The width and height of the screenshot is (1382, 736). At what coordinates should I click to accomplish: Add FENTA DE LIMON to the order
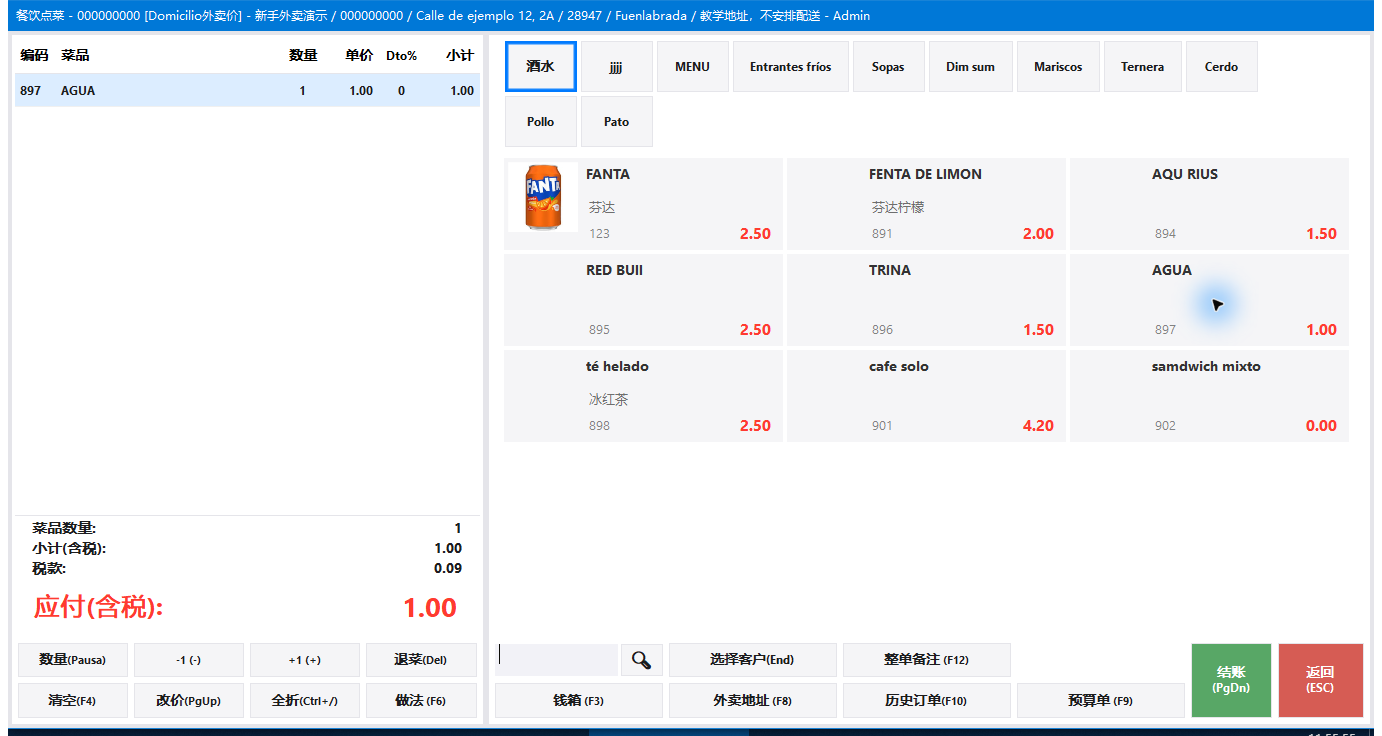(926, 204)
